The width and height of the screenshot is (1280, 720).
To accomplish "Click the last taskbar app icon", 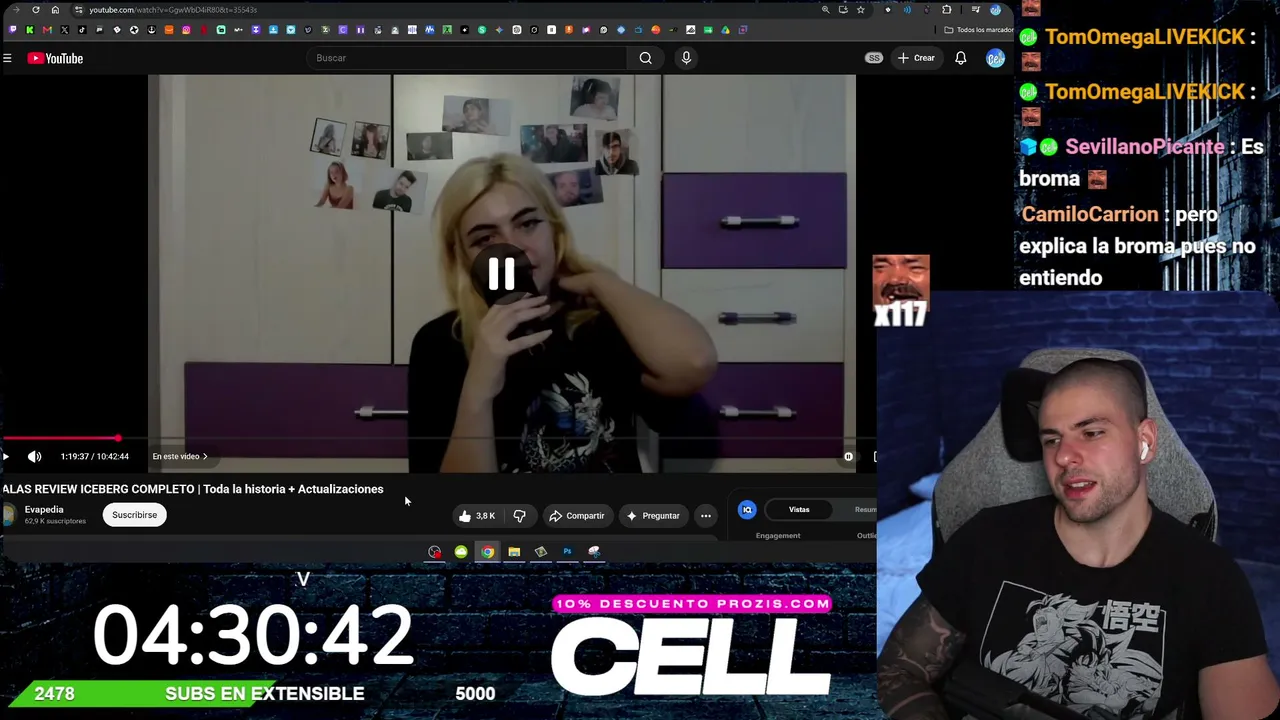I will coord(594,552).
